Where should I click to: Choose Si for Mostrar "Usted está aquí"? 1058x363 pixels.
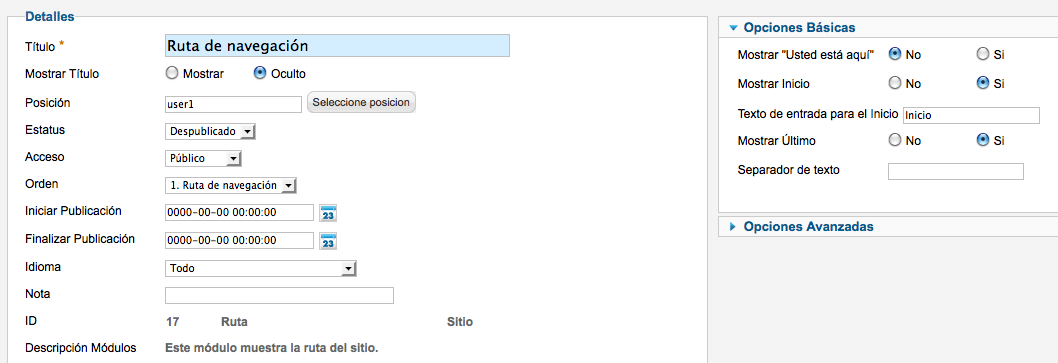tap(983, 54)
